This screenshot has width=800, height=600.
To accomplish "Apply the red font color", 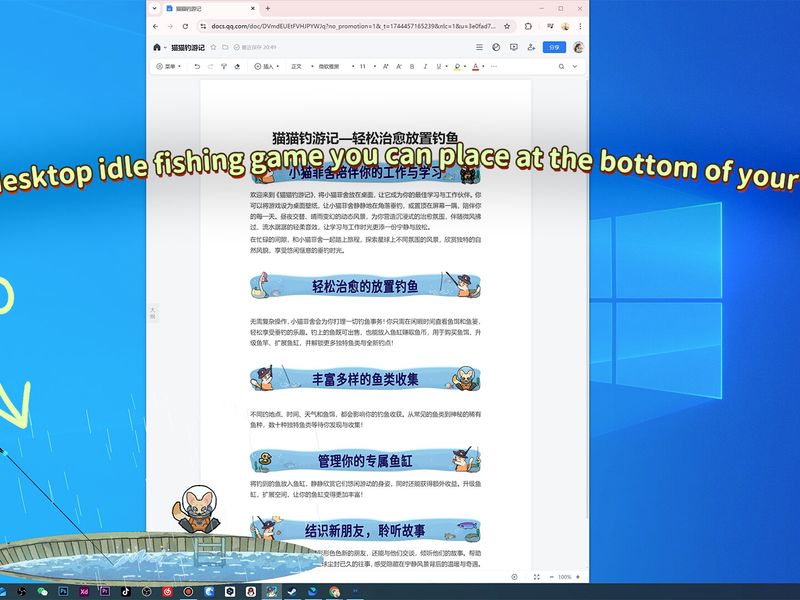I will tap(476, 66).
